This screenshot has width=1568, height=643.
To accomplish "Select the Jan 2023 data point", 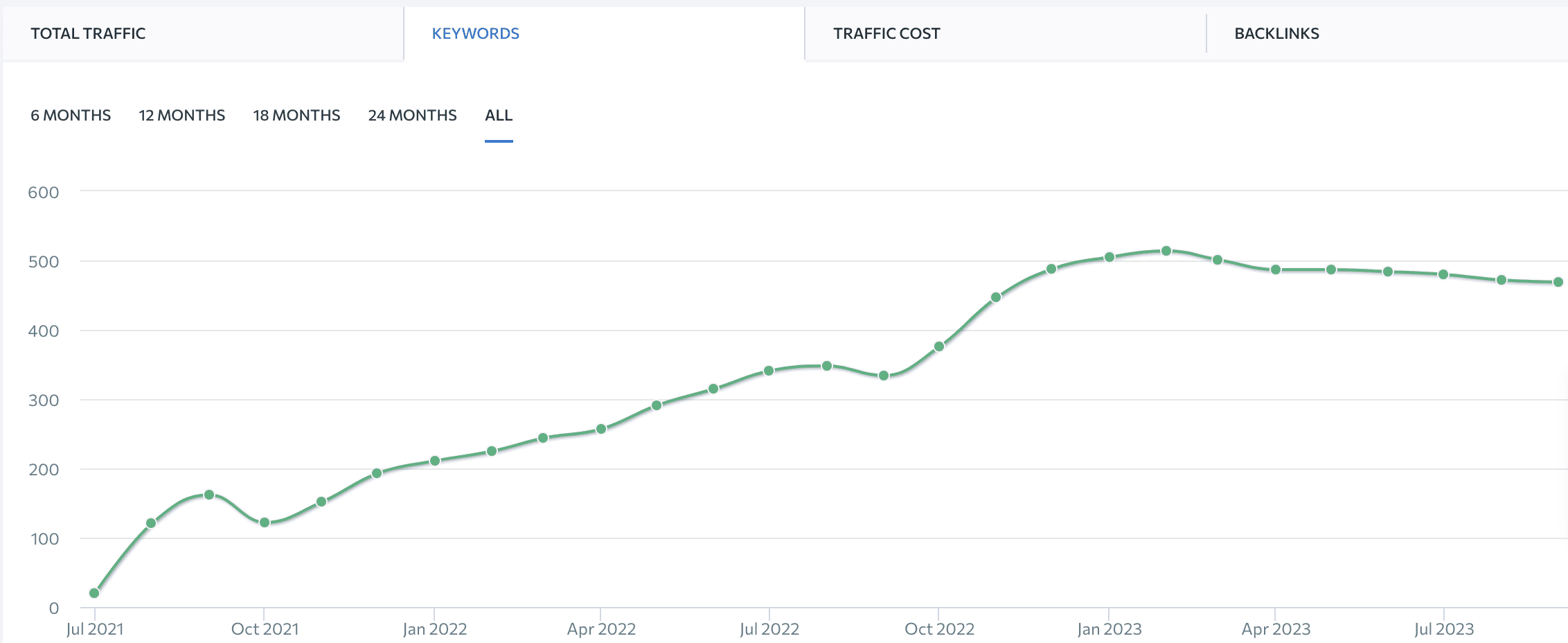I will pos(1110,257).
